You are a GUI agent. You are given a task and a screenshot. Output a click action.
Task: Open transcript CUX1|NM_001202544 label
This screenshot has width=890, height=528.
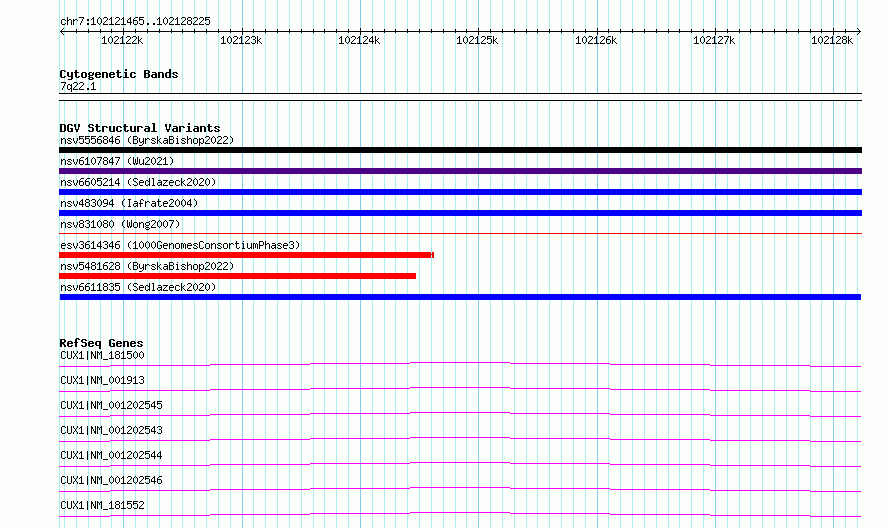tap(111, 455)
